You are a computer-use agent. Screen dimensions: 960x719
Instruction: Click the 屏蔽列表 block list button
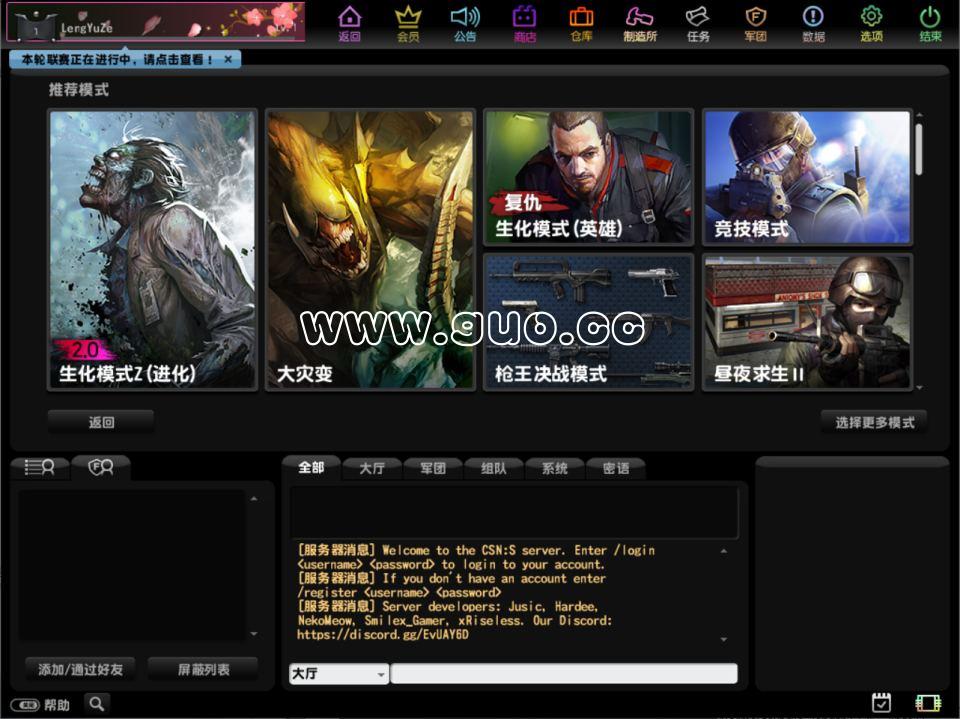coord(203,669)
